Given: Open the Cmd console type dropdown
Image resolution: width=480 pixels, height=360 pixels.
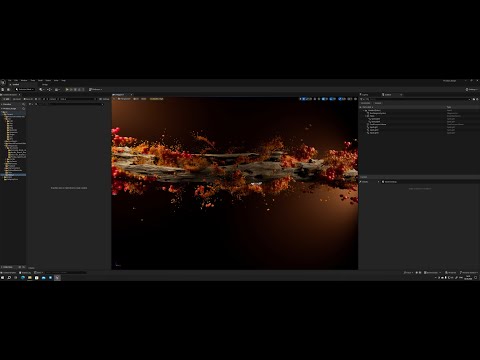Looking at the screenshot, I should pyautogui.click(x=39, y=273).
